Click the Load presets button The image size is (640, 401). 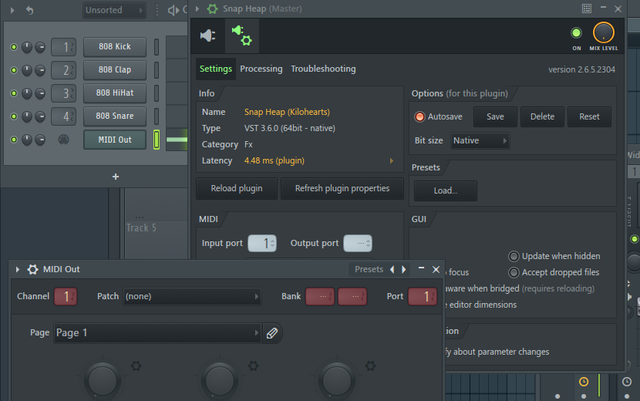pos(445,191)
